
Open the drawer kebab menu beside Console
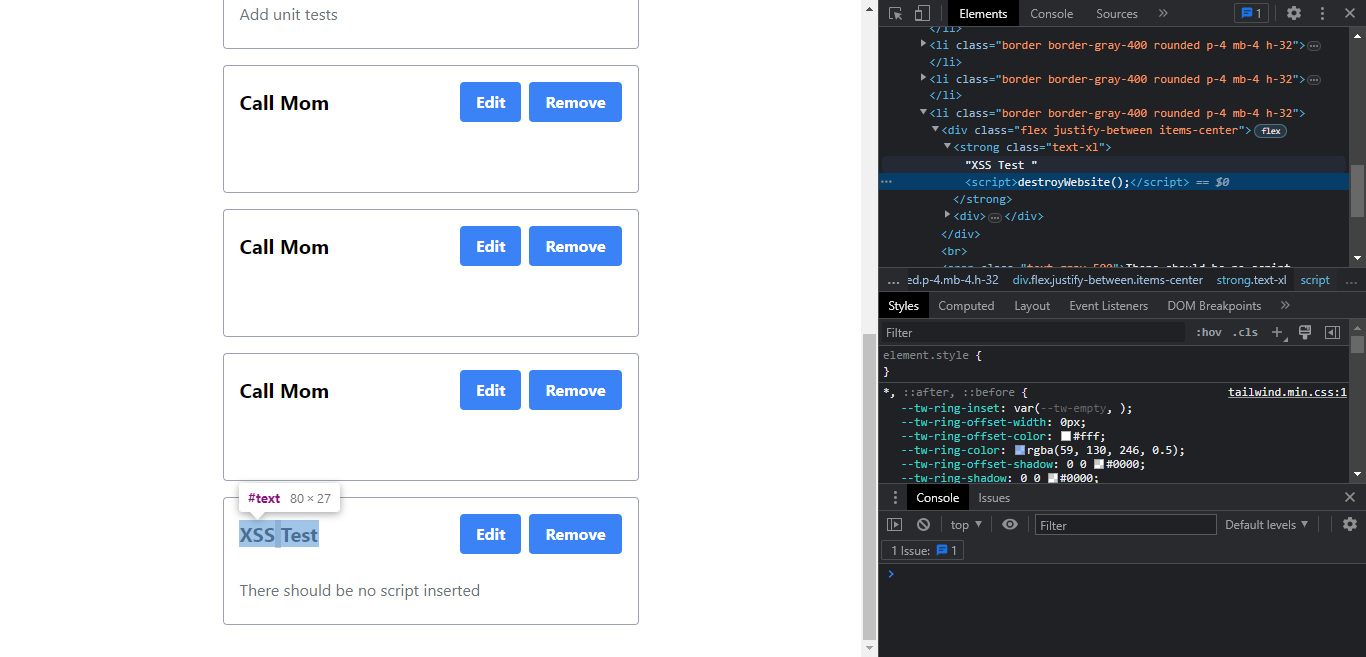(895, 498)
